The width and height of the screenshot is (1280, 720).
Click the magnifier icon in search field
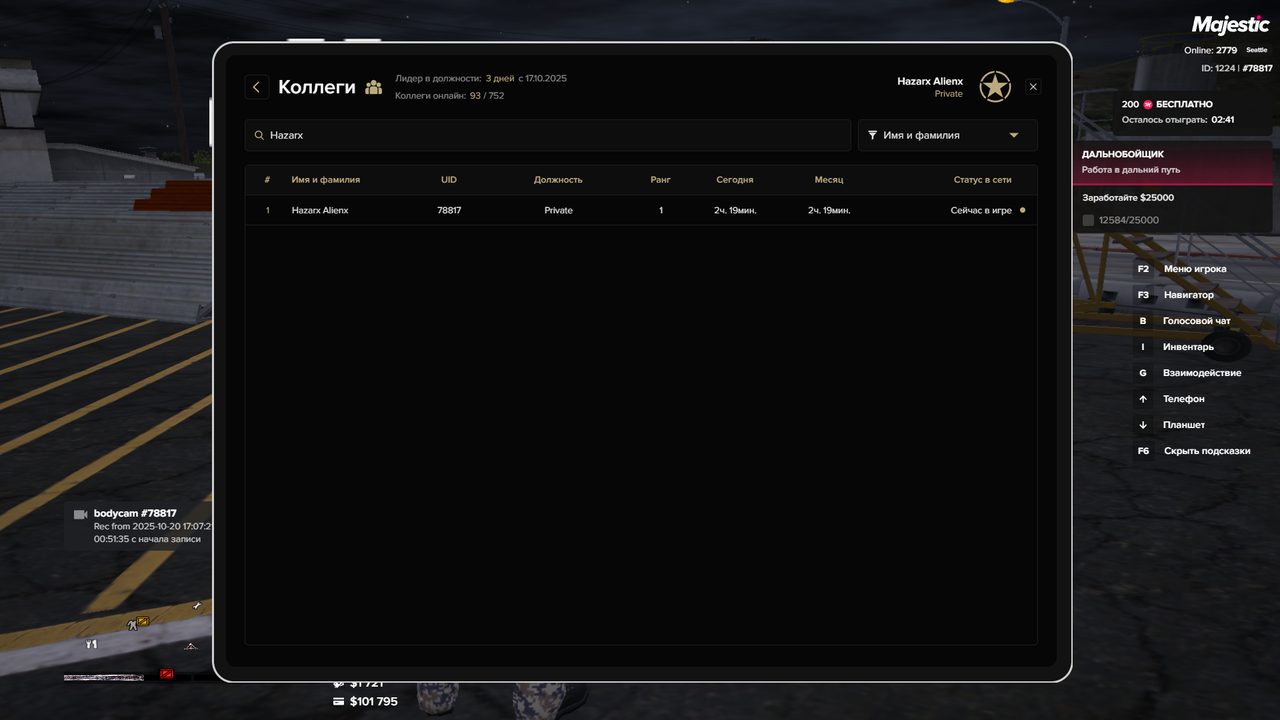pos(259,135)
